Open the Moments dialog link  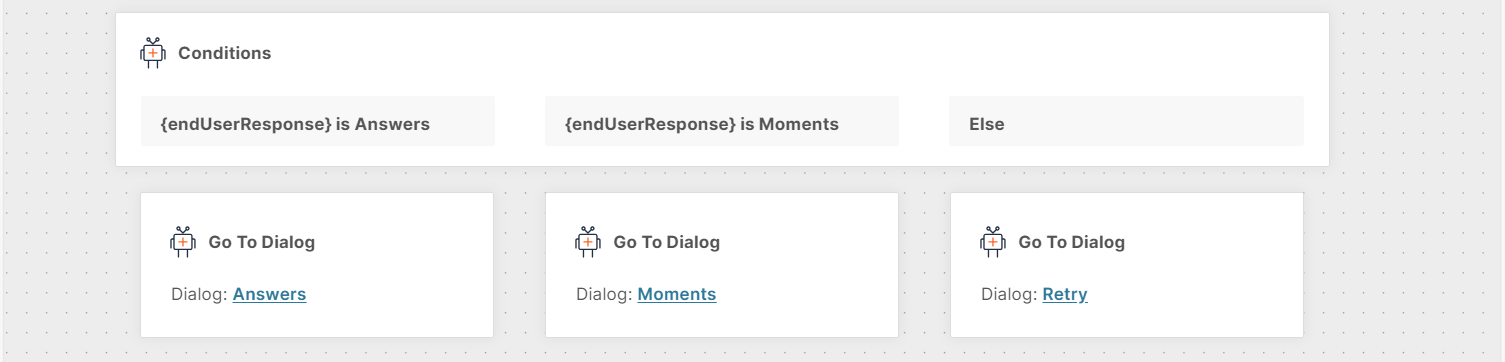coord(677,294)
